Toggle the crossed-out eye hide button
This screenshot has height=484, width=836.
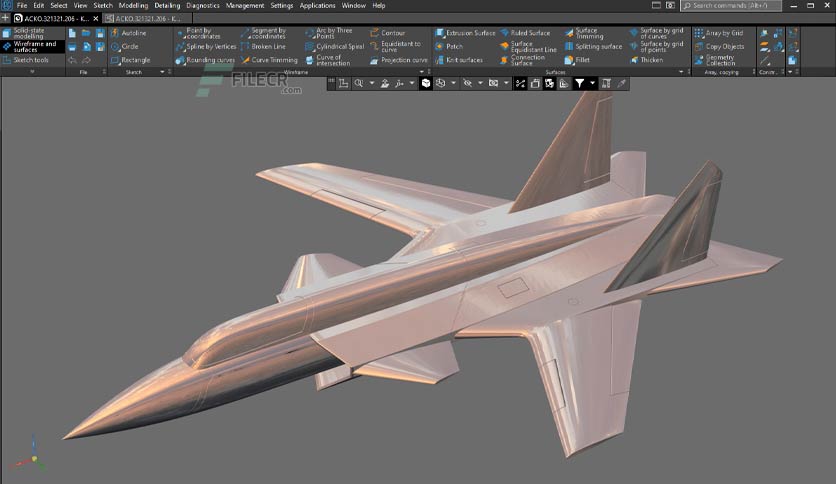(468, 83)
